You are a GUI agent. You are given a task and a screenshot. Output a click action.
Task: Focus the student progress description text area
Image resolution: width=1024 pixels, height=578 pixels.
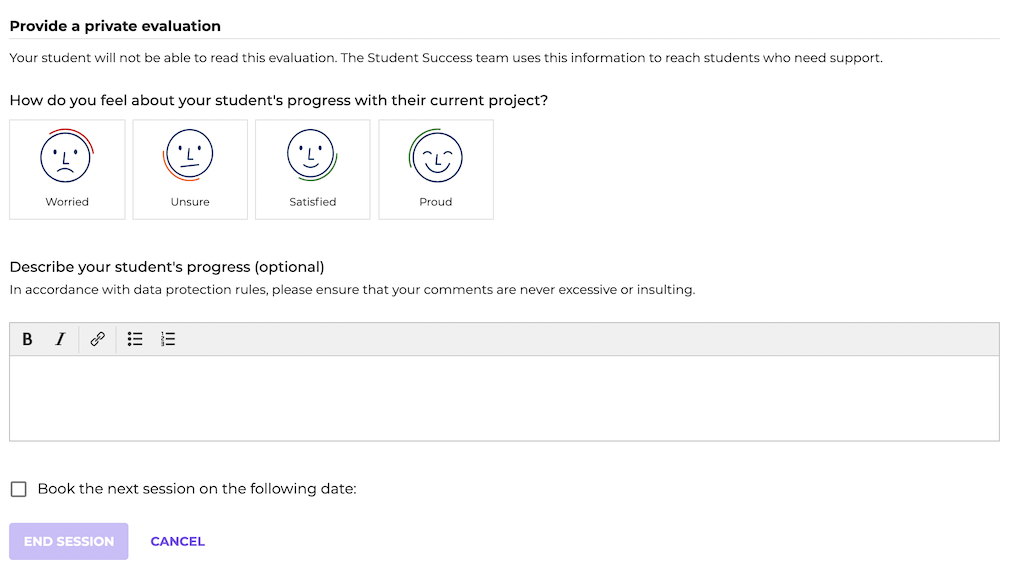click(x=504, y=398)
